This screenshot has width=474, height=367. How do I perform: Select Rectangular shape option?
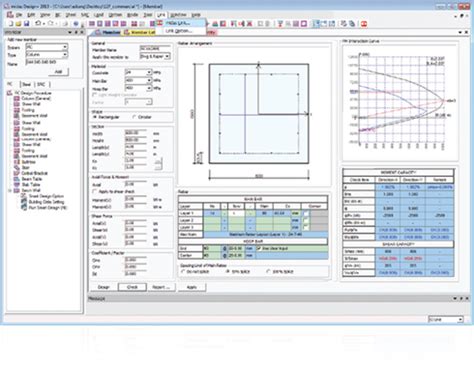(x=95, y=117)
